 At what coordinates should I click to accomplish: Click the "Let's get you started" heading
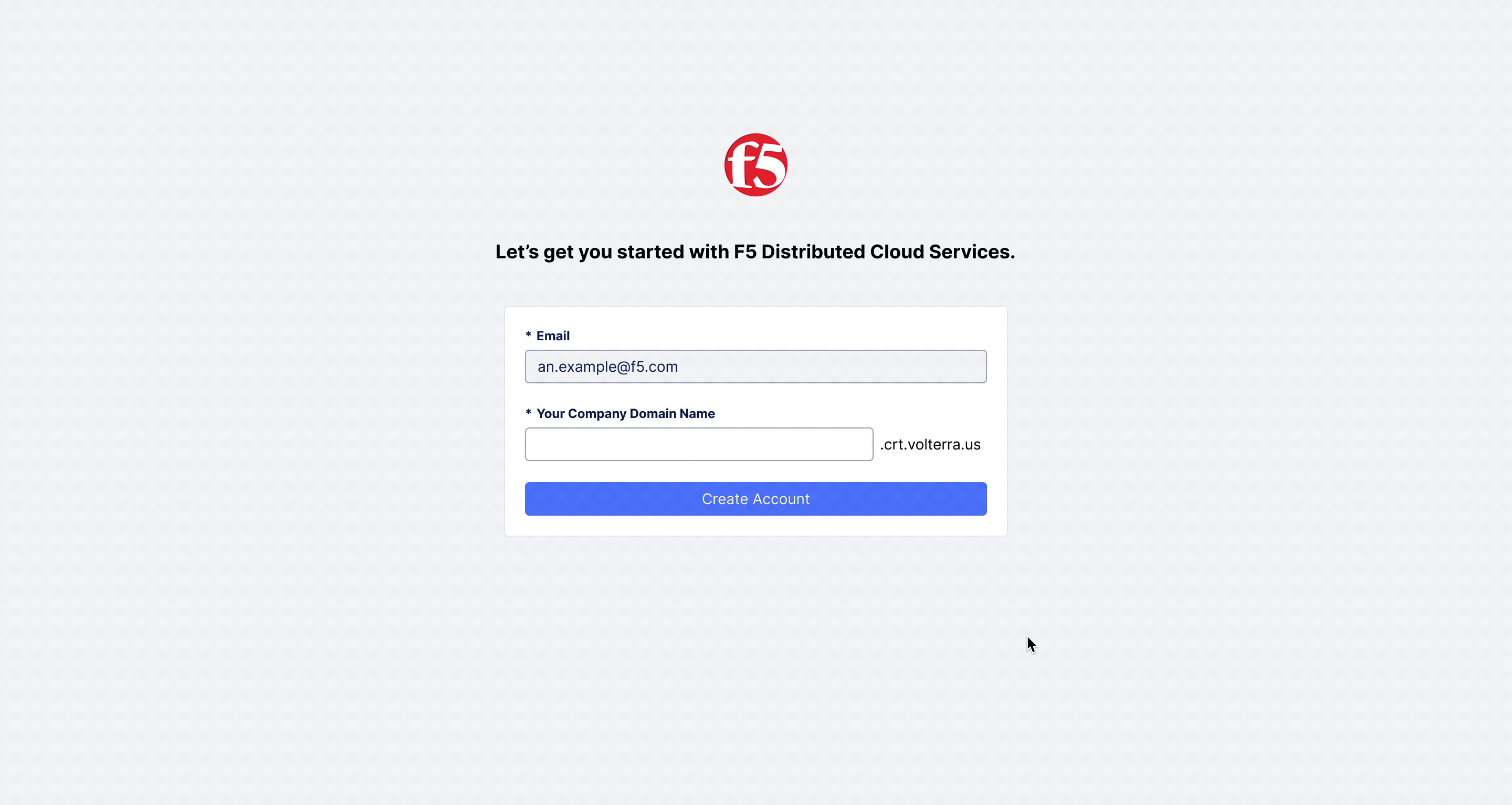coord(755,252)
